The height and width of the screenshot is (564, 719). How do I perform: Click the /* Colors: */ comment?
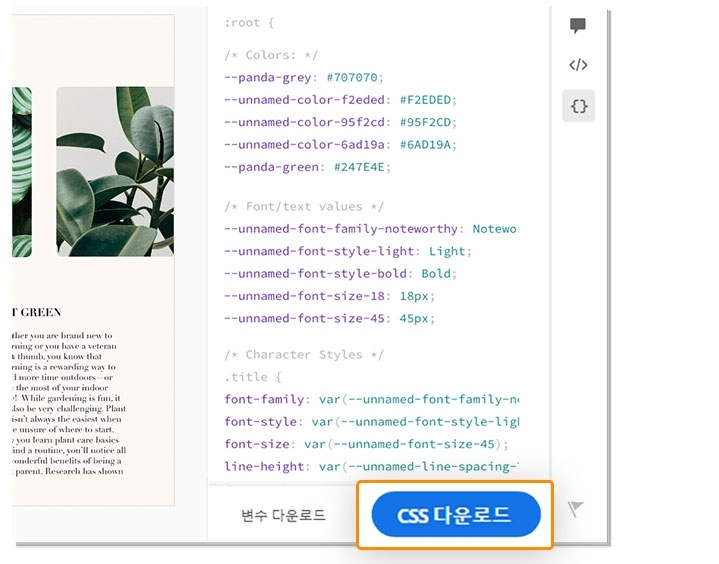[x=271, y=55]
